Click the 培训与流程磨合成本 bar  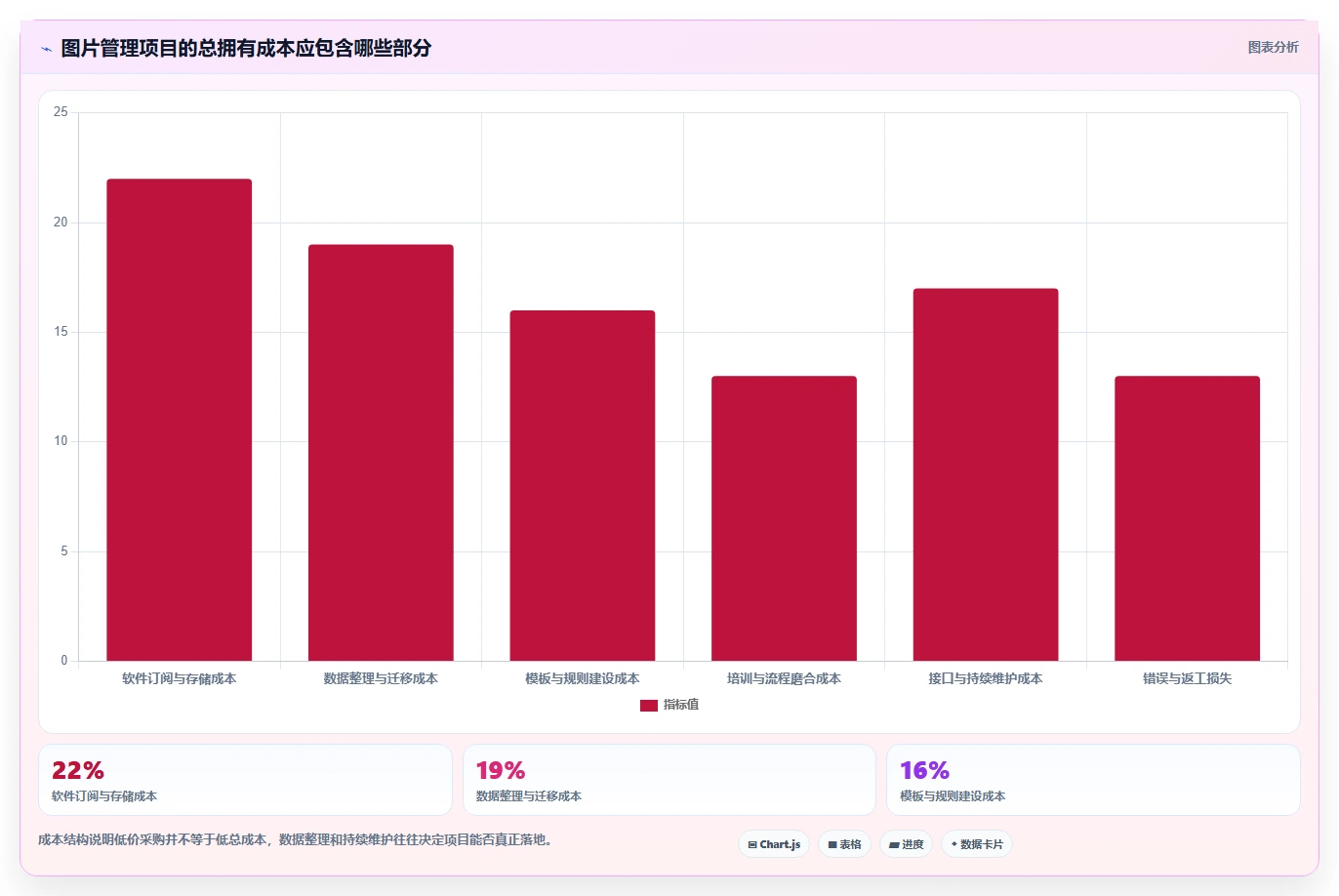click(x=784, y=518)
